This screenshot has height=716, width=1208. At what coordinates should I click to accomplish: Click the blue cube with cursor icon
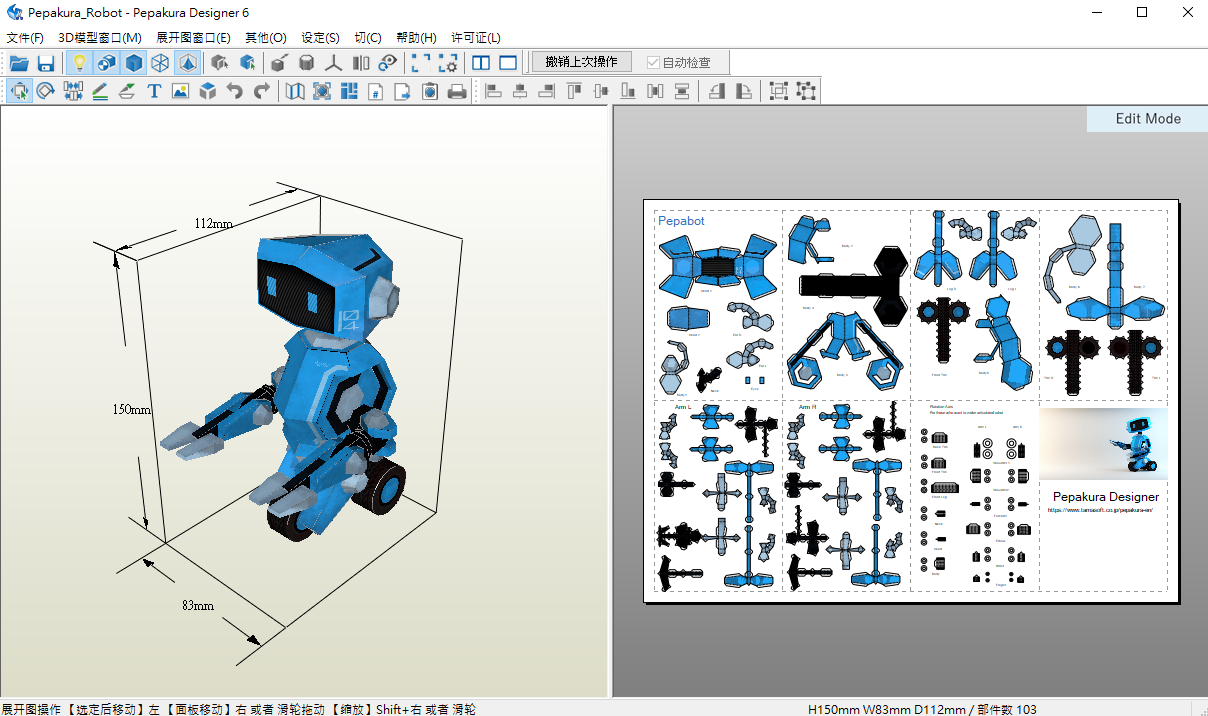[247, 63]
